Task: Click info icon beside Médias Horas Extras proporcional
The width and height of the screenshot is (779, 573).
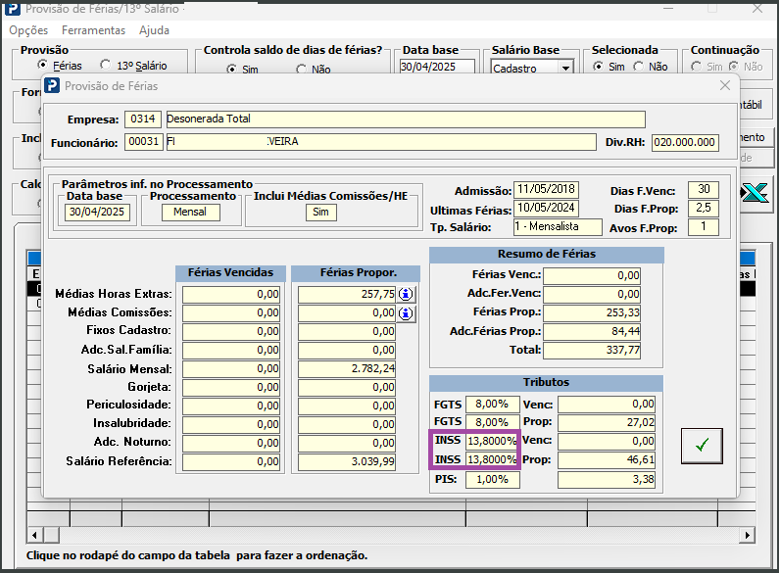Action: point(406,294)
